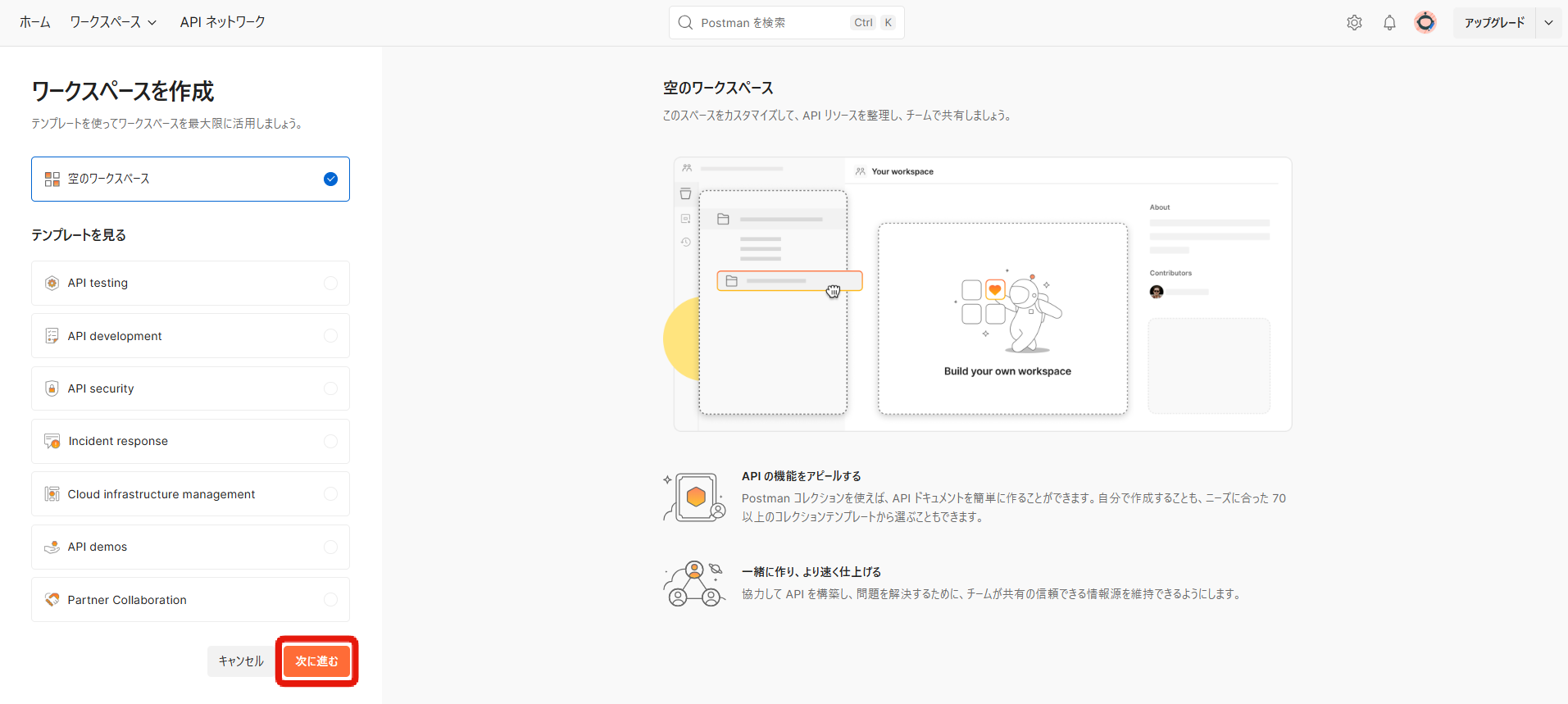Select the Incident response radio button
Image resolution: width=1568 pixels, height=704 pixels.
point(330,441)
